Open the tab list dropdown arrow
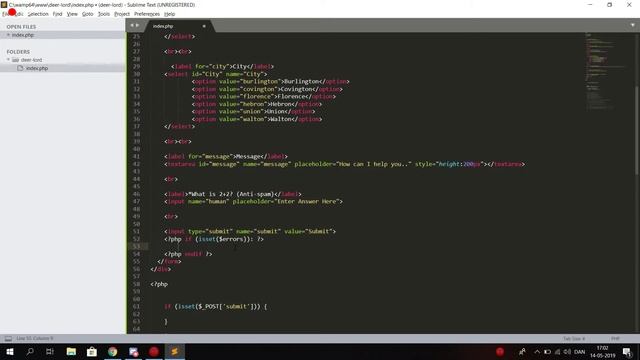 point(633,25)
